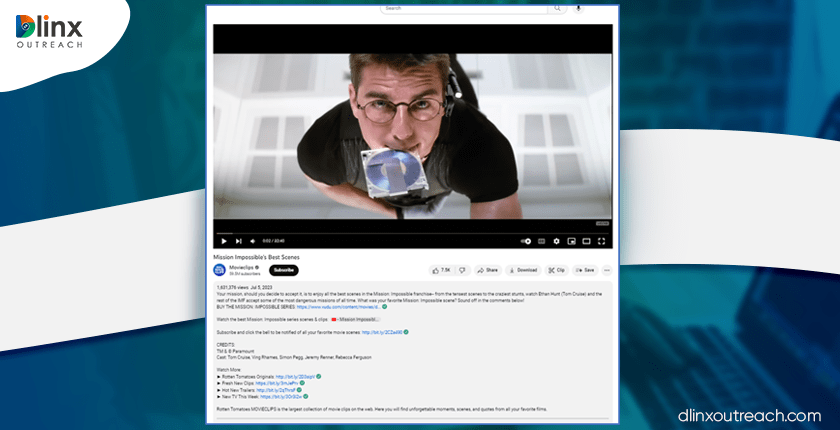Viewport: 840px width, 430px height.
Task: Seek on the video progress bar
Action: point(412,233)
